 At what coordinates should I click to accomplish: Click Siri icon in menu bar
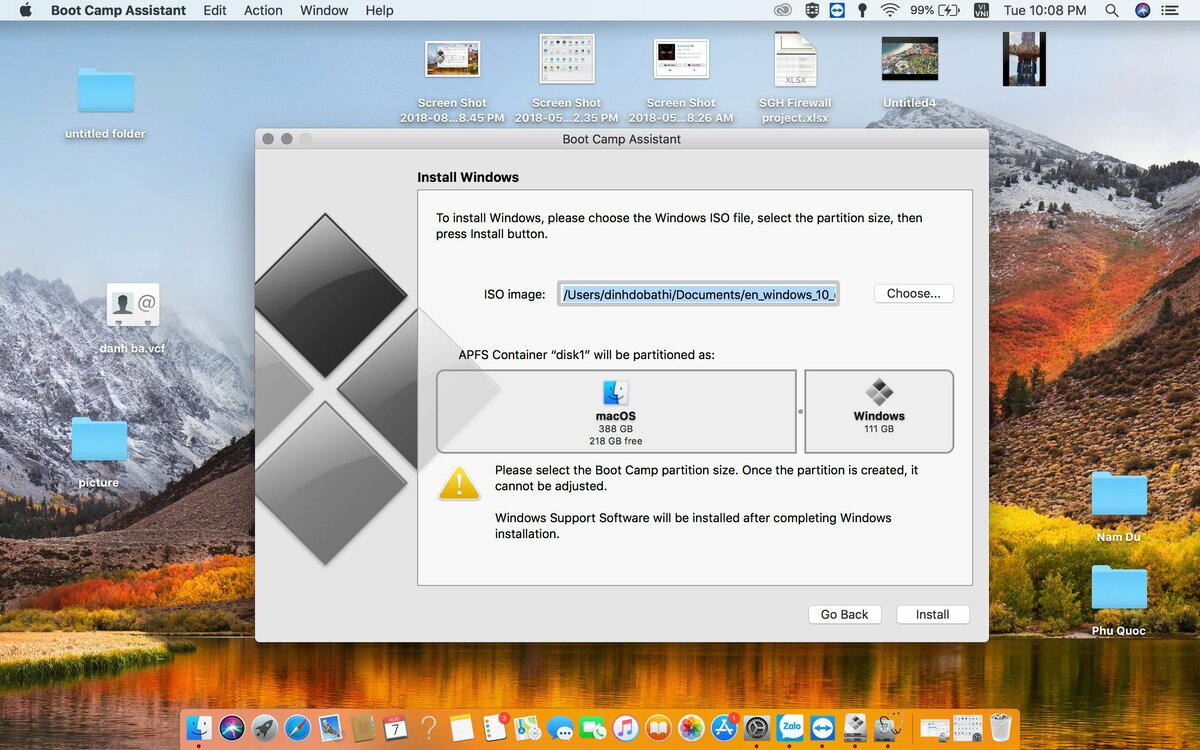pyautogui.click(x=1142, y=10)
